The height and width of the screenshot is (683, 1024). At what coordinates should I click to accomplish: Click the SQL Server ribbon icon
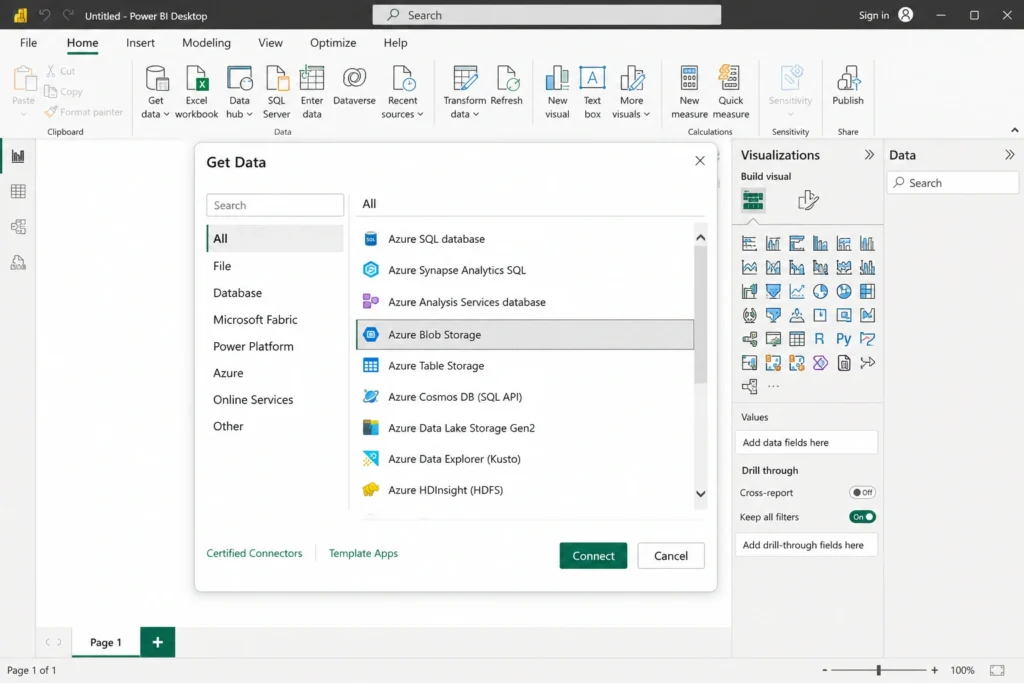pyautogui.click(x=276, y=92)
